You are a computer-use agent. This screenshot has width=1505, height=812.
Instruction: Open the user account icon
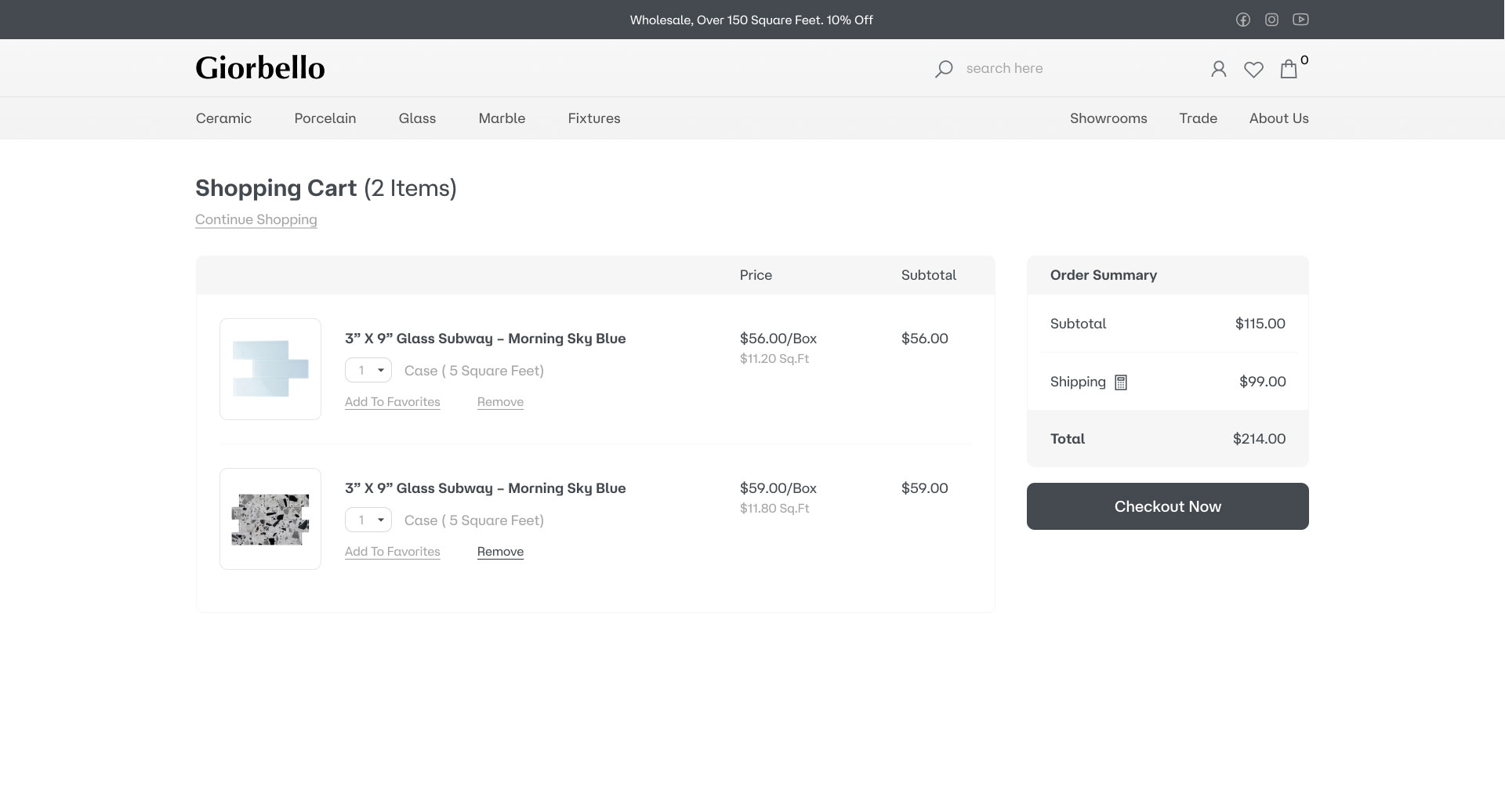pyautogui.click(x=1218, y=69)
